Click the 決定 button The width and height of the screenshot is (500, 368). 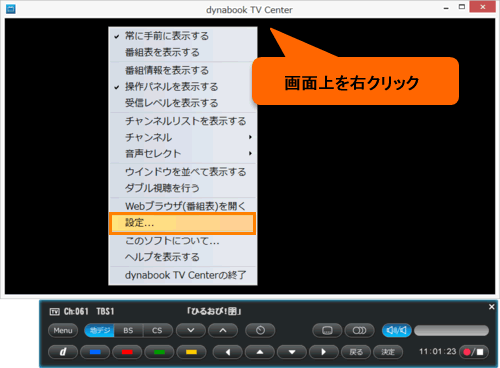pyautogui.click(x=388, y=352)
